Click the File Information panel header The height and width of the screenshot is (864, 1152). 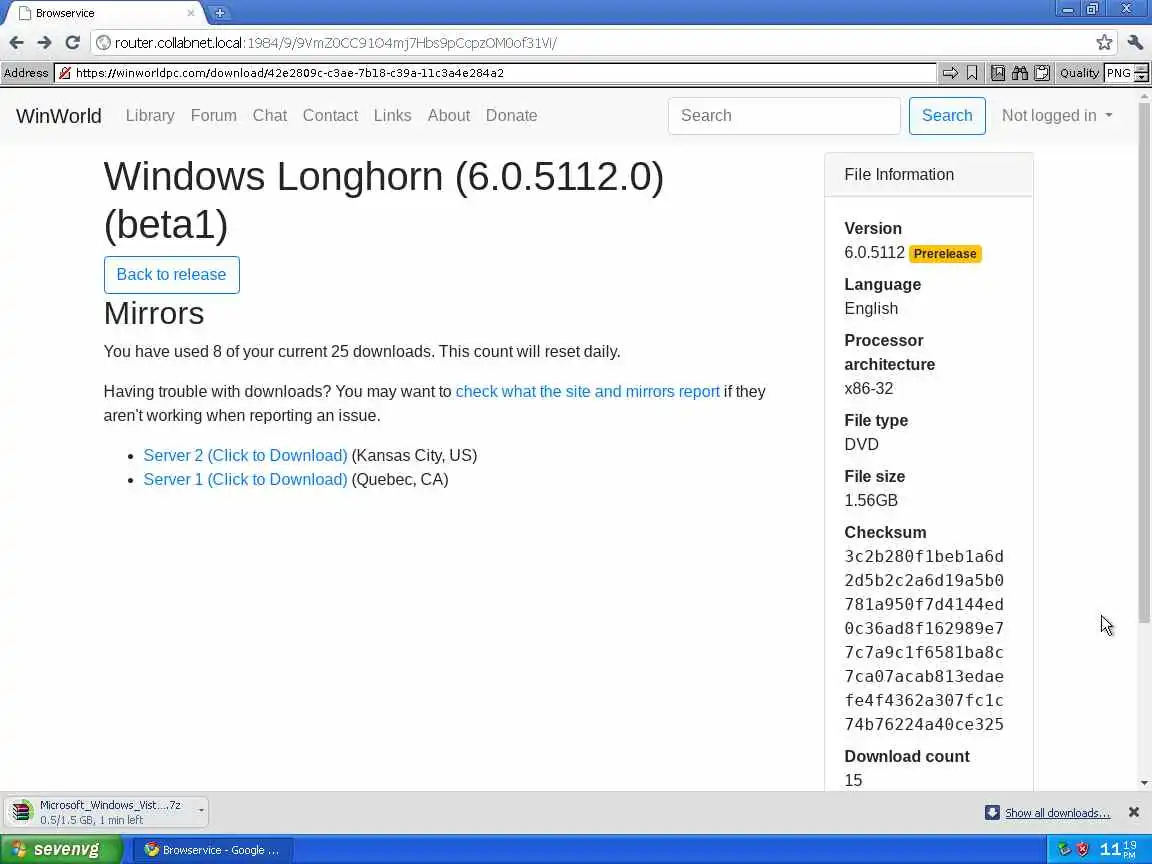(929, 174)
